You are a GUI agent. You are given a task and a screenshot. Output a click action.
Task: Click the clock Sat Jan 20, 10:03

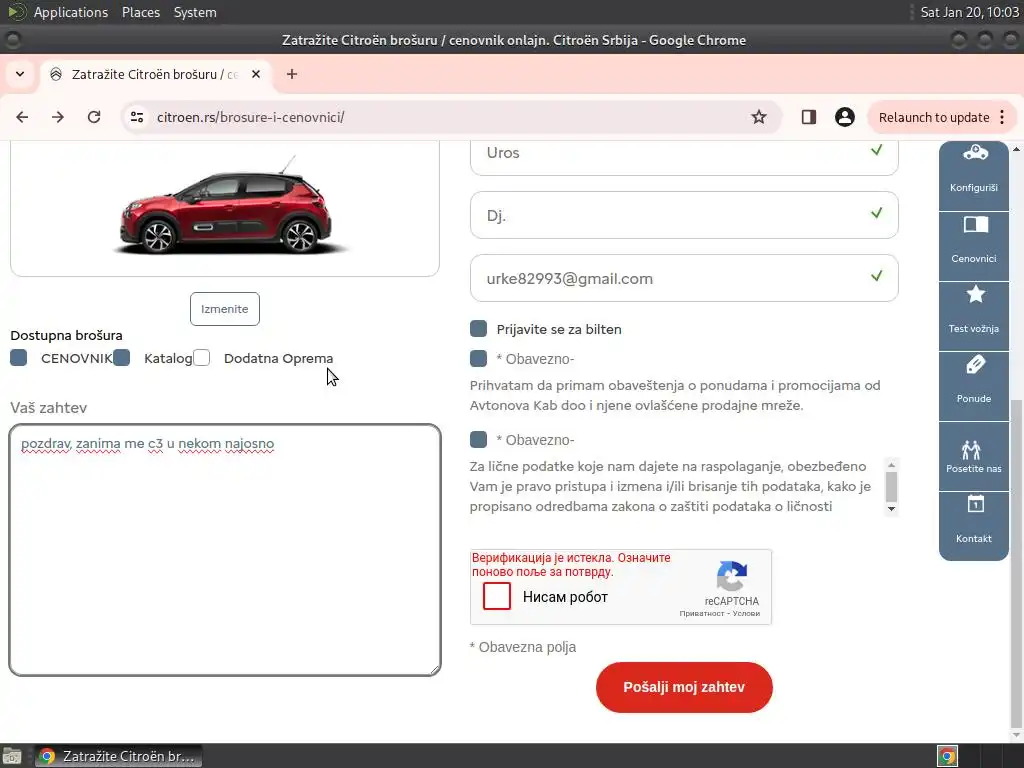(x=969, y=12)
